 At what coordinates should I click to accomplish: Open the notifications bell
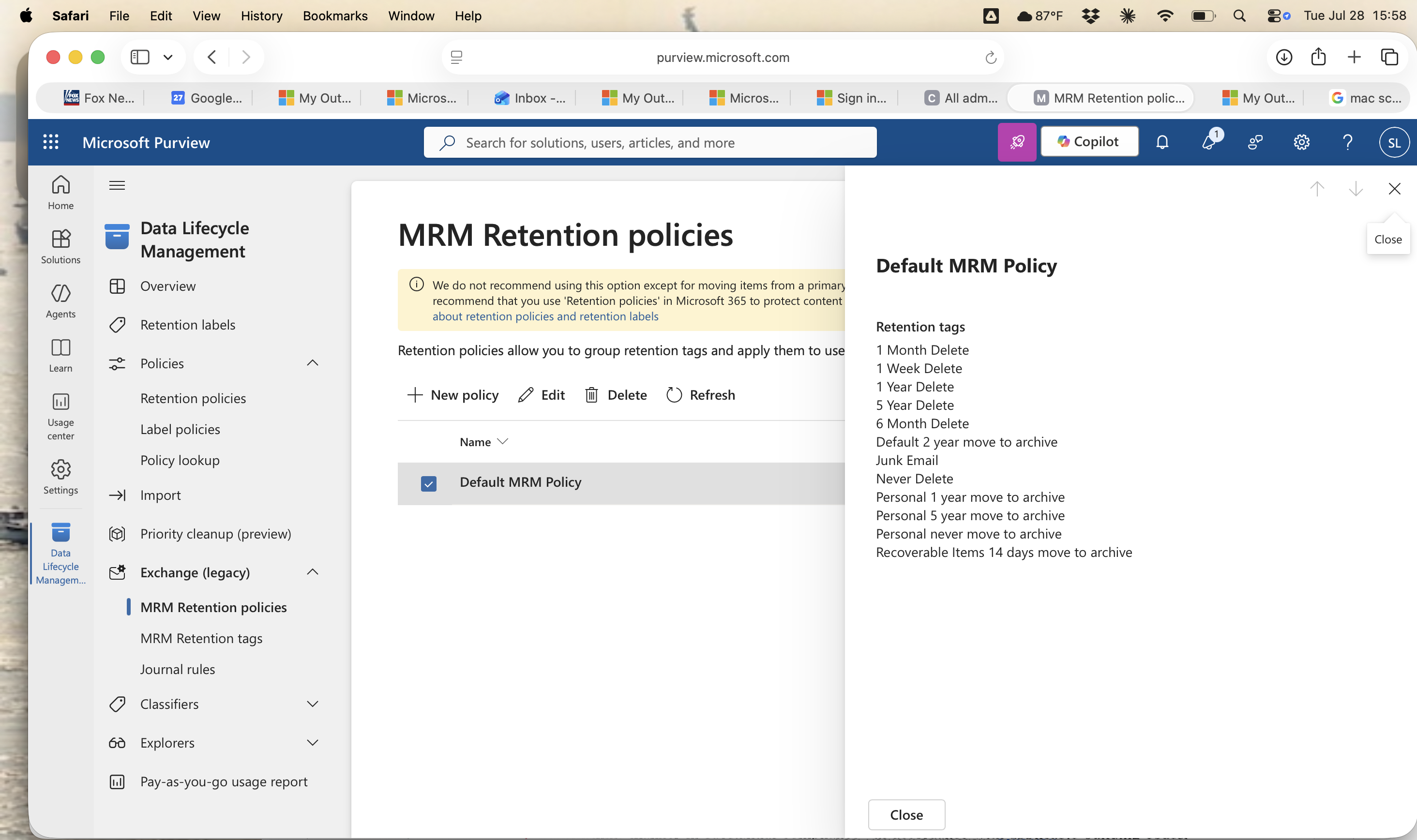[x=1162, y=142]
